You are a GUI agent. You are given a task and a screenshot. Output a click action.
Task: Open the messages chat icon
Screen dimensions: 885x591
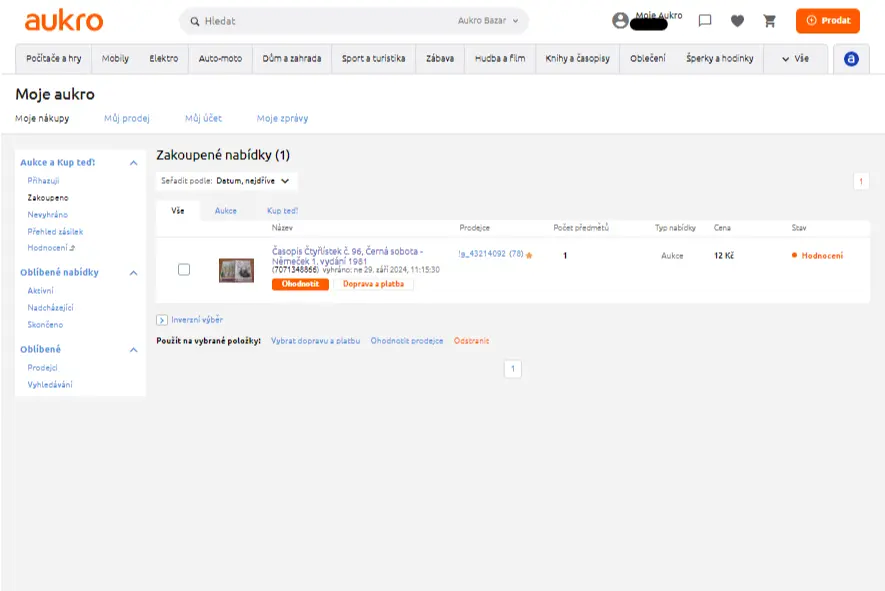(705, 21)
